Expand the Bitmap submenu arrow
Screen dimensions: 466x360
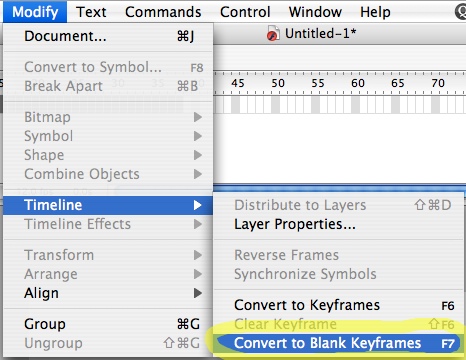click(x=198, y=117)
